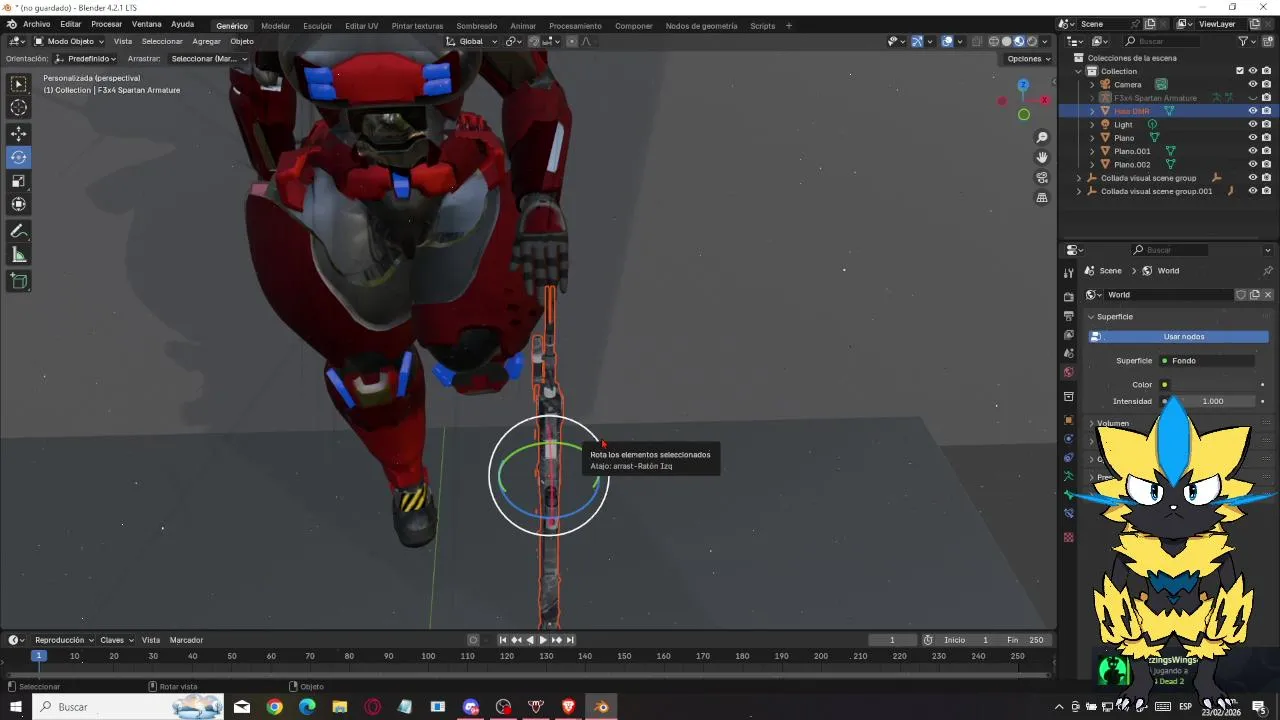Image resolution: width=1280 pixels, height=720 pixels.
Task: Hide Plano.001 with eye icon
Action: pos(1253,151)
